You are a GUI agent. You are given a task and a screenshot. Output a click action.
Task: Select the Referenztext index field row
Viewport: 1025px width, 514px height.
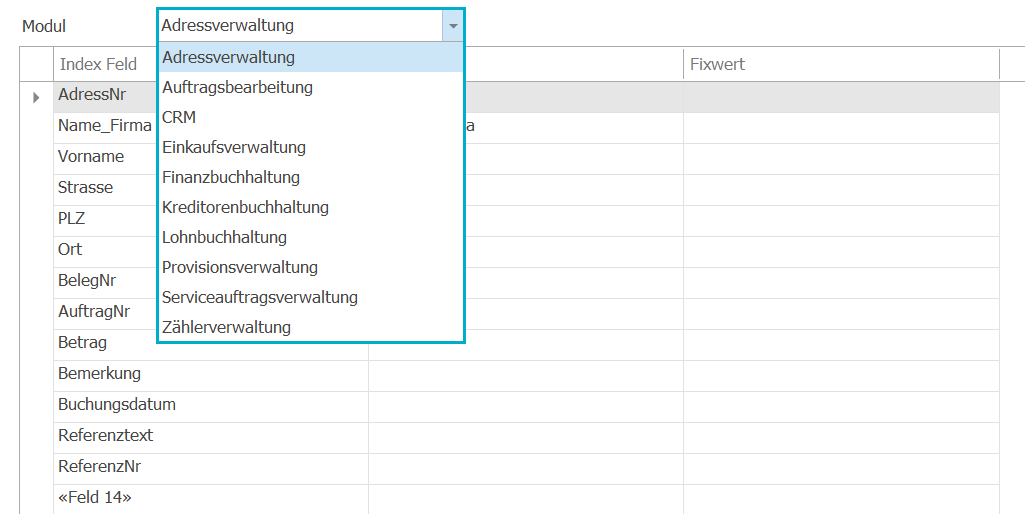point(526,436)
